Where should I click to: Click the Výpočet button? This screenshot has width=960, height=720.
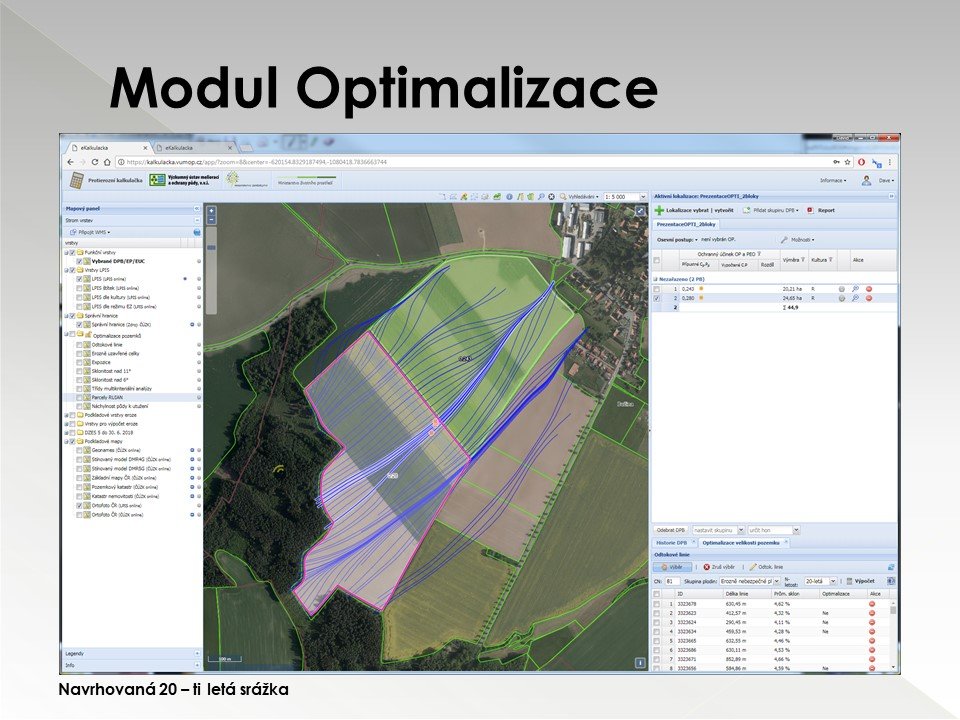click(863, 580)
